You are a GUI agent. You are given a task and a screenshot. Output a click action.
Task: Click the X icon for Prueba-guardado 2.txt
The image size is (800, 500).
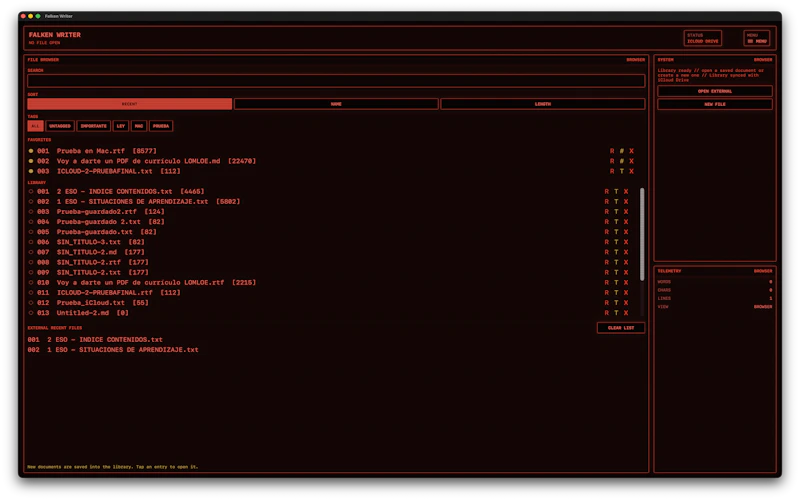coord(626,222)
